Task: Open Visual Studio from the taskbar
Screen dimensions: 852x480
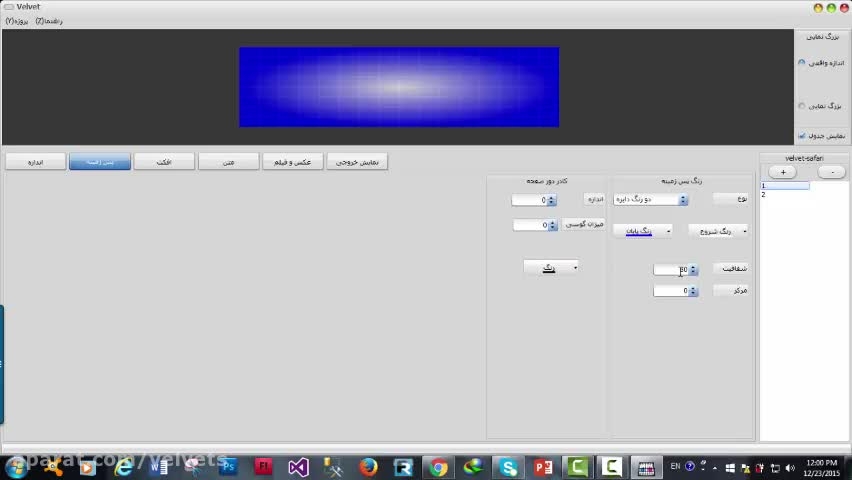Action: pos(298,467)
